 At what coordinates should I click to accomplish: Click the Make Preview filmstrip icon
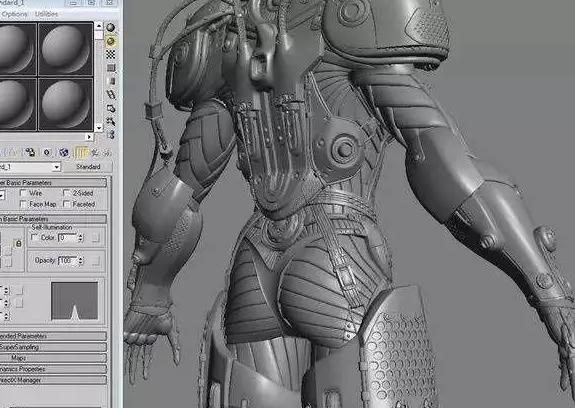(111, 95)
